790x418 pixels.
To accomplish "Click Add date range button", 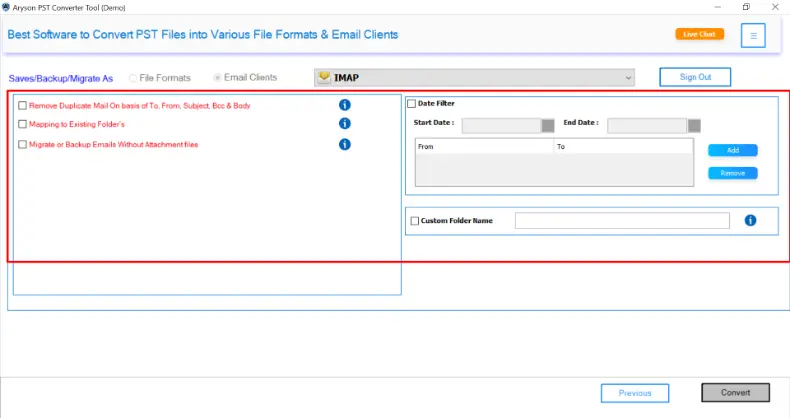I will click(733, 150).
